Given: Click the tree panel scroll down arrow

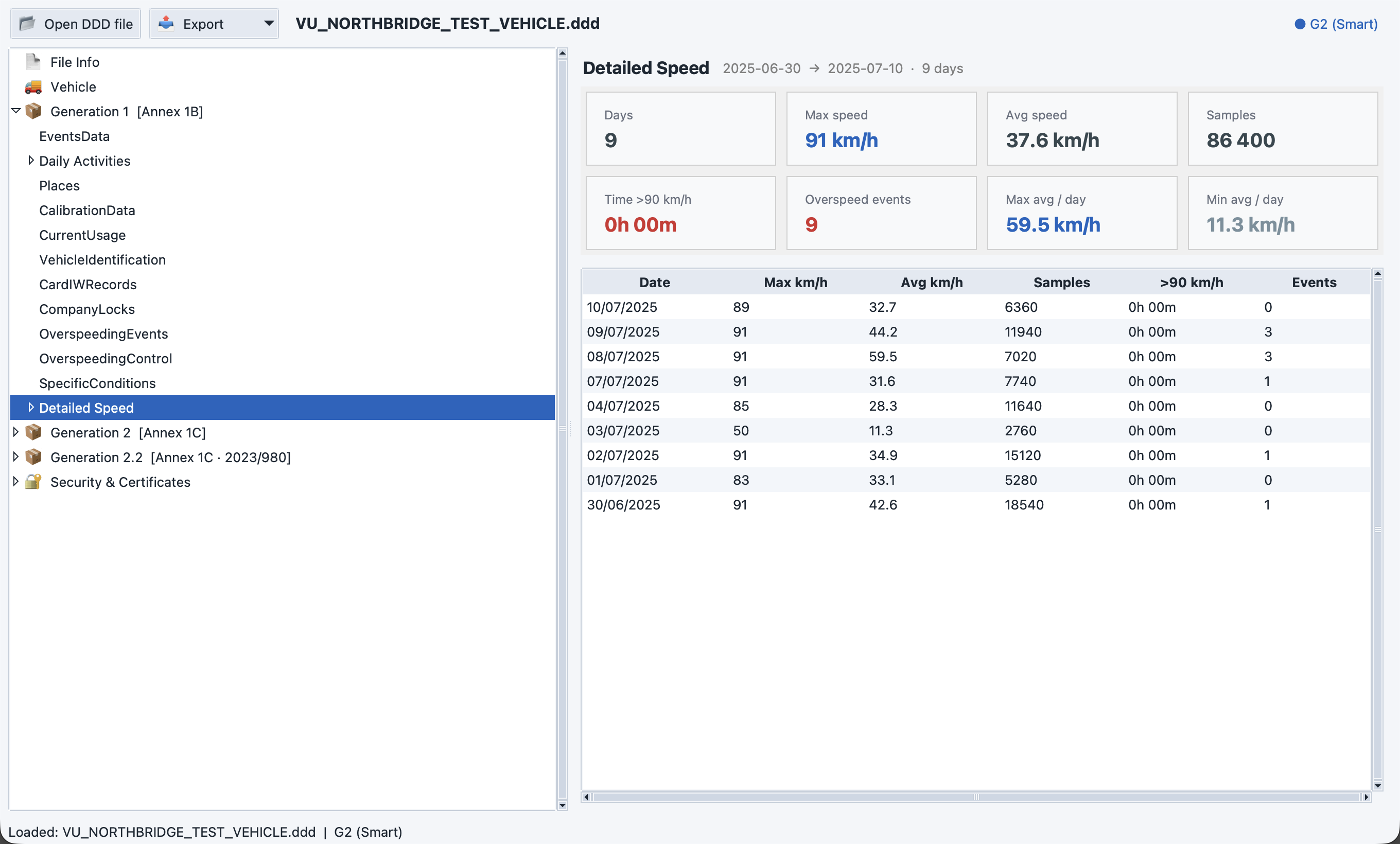Looking at the screenshot, I should coord(562,805).
